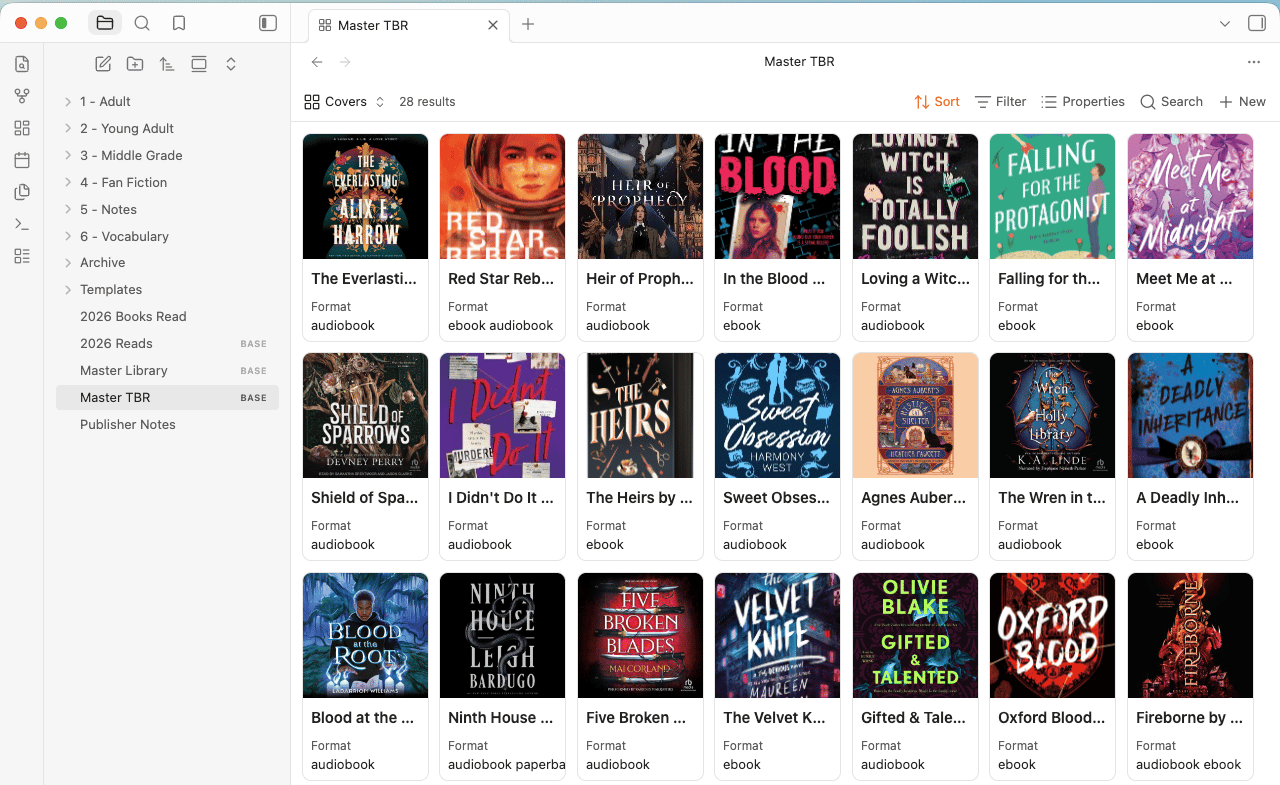Open the vault search magnifier icon
The image size is (1280, 785).
[142, 23]
